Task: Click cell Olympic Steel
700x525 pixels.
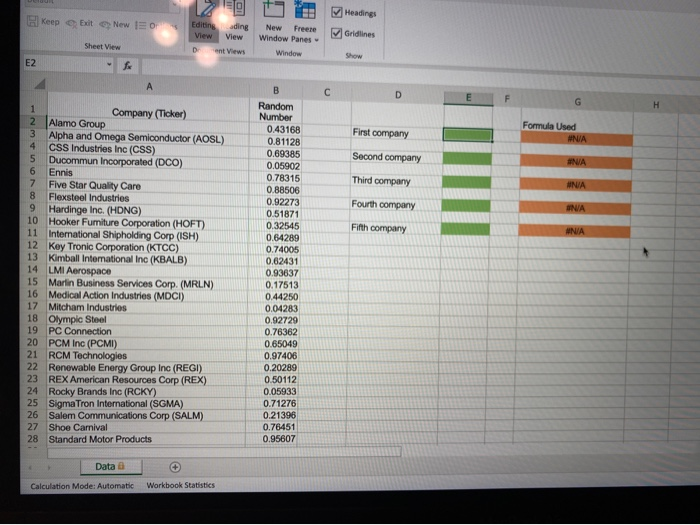Action: [146, 319]
